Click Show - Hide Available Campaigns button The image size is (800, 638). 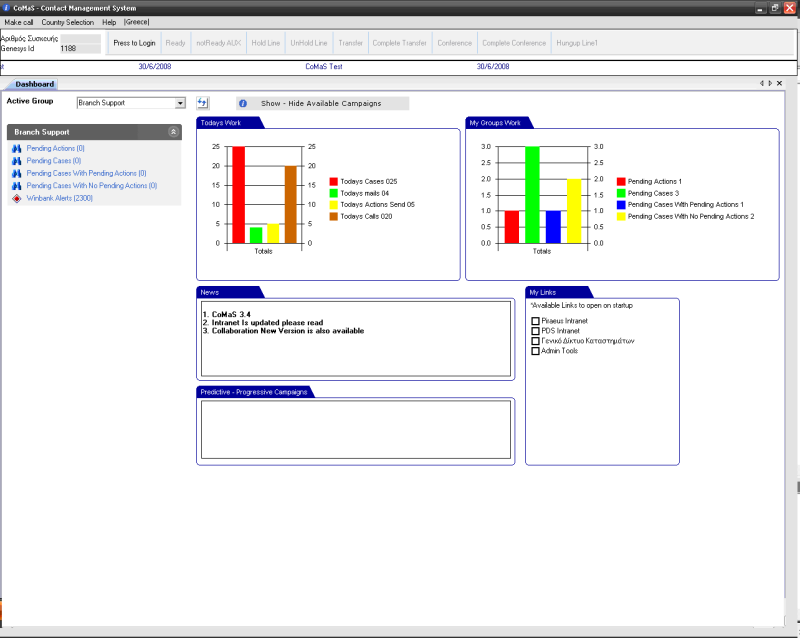coord(322,103)
